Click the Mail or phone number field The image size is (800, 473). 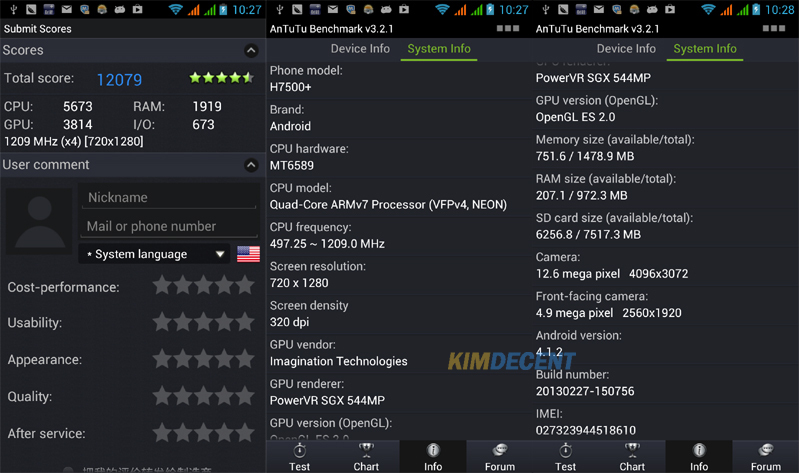click(x=169, y=226)
